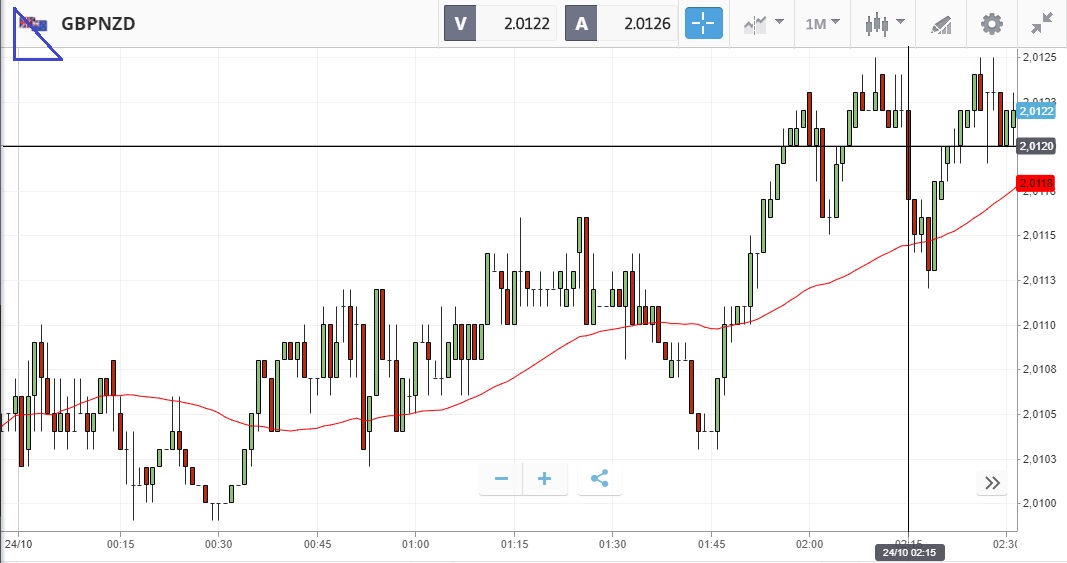Click the GBPNZD flag icon
Screen dimensions: 1067x563
click(32, 22)
